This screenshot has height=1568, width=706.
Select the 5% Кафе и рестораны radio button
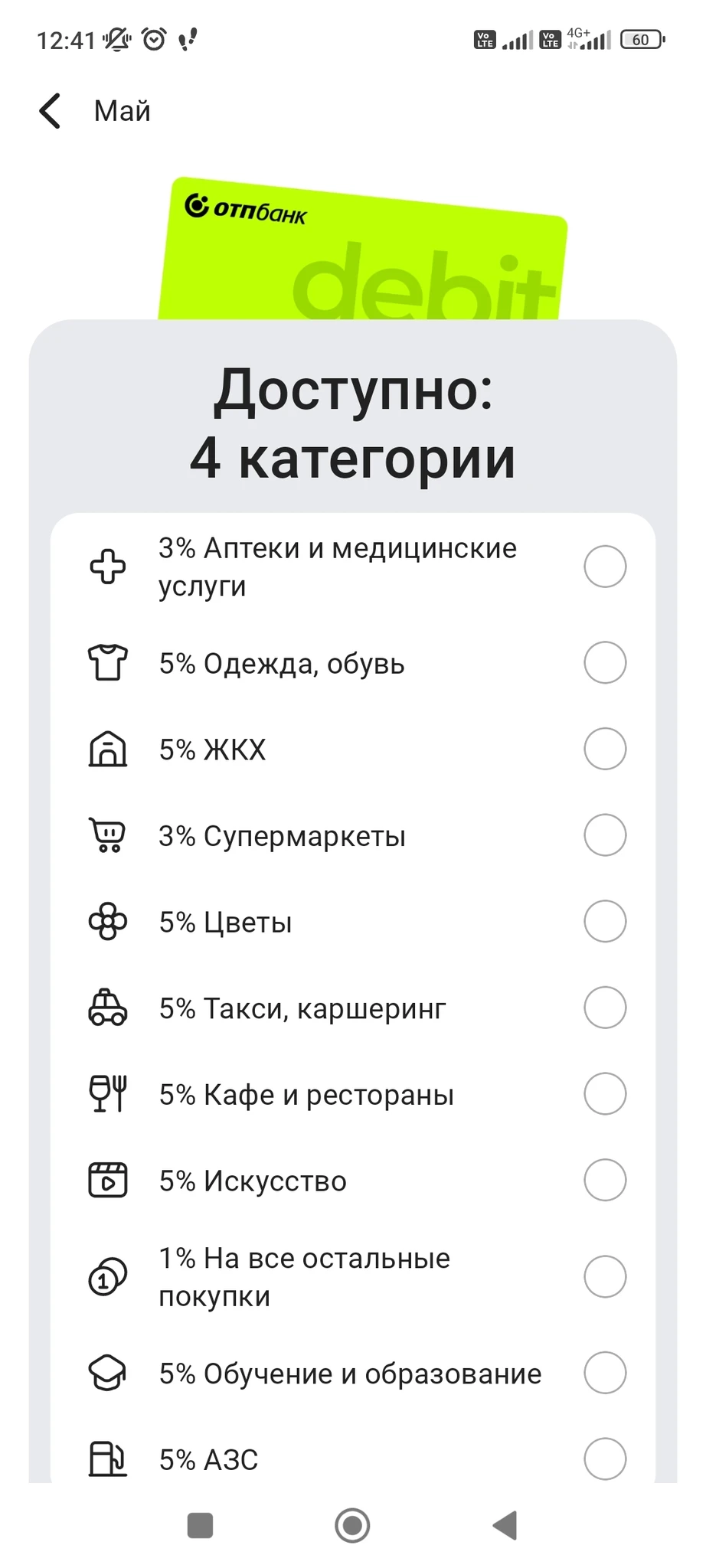point(605,1093)
